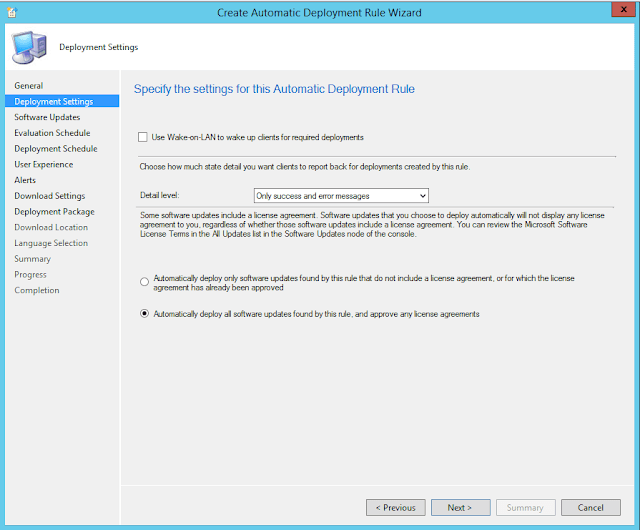The image size is (640, 530).
Task: Open the Download Settings step
Action: pyautogui.click(x=49, y=196)
